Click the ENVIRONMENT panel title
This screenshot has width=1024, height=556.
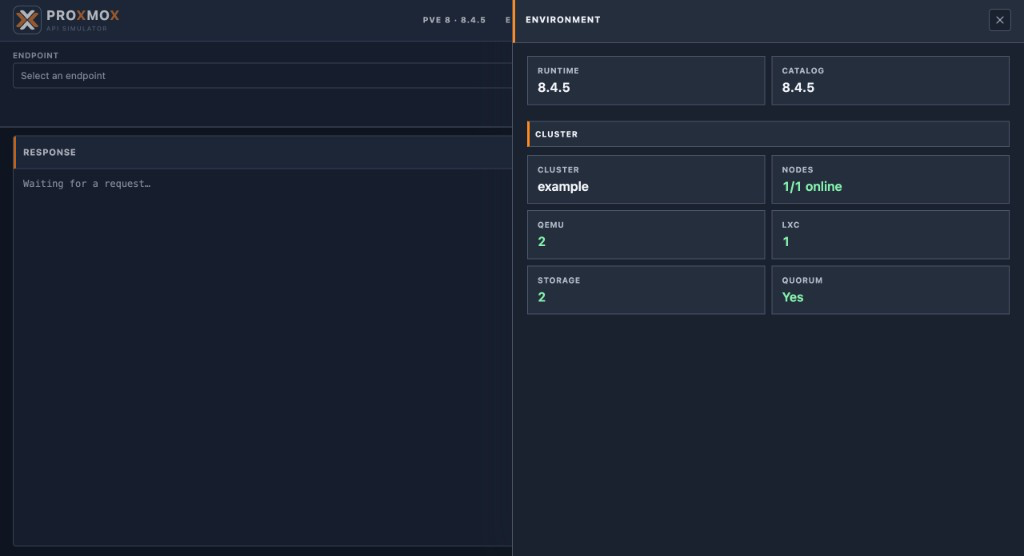(563, 20)
